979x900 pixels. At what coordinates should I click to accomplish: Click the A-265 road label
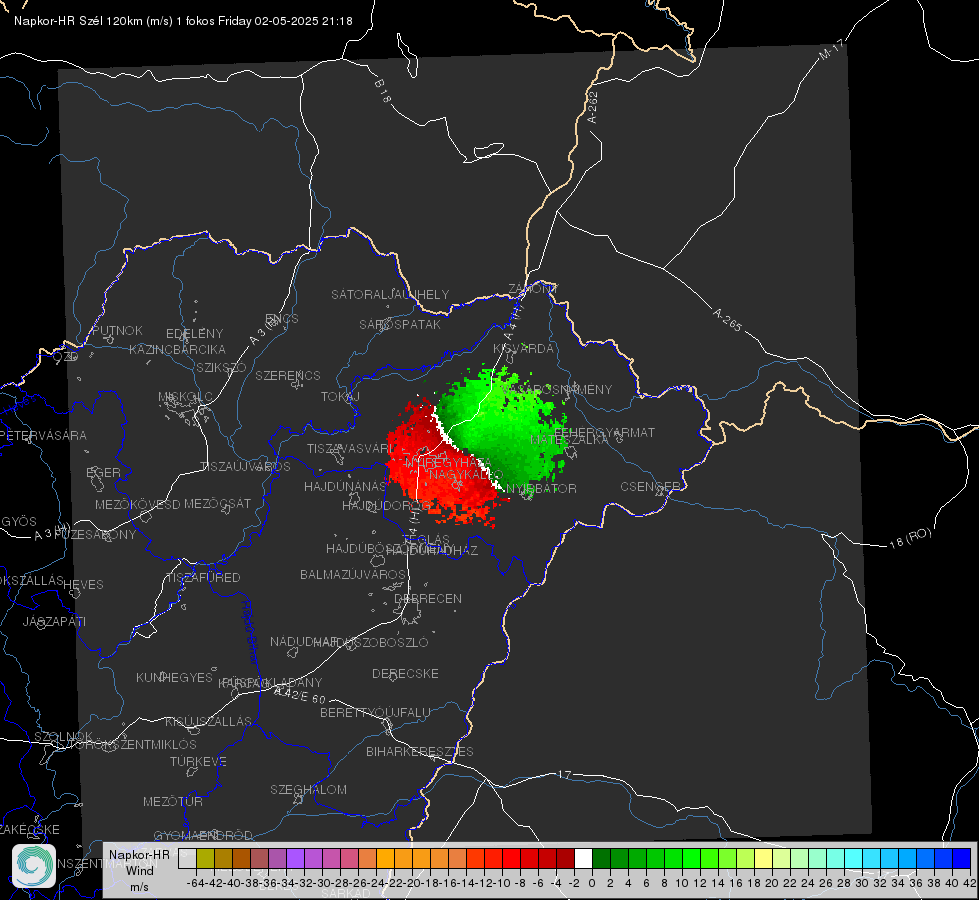tap(728, 319)
